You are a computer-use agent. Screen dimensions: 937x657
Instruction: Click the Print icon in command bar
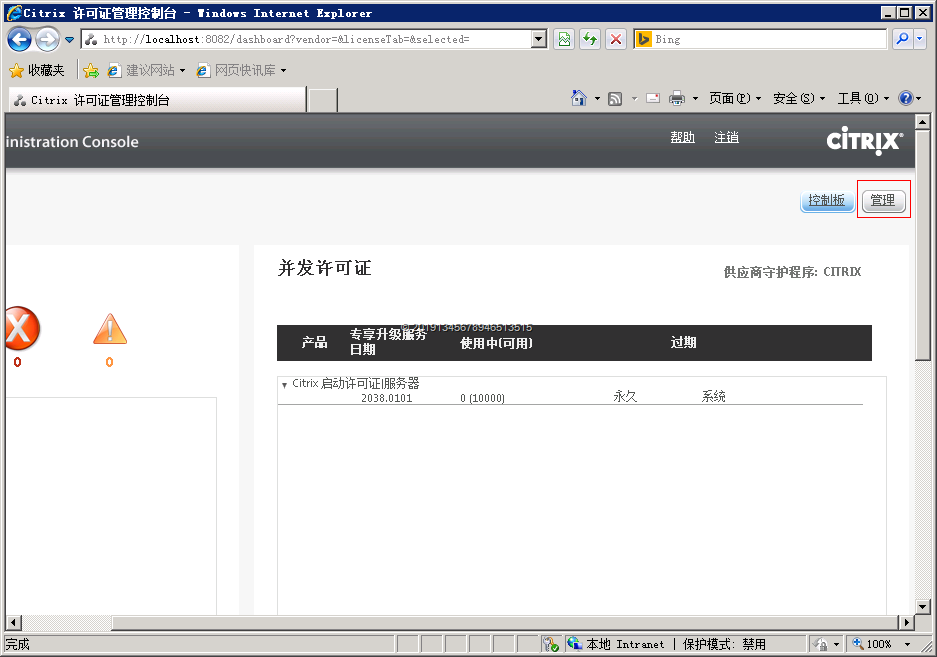[676, 98]
